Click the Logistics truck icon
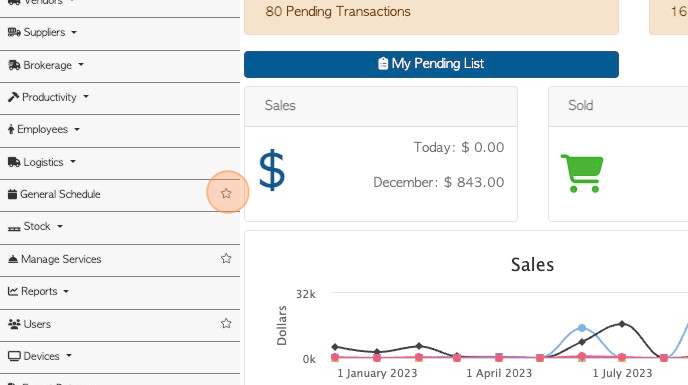Image resolution: width=688 pixels, height=385 pixels. pos(14,162)
